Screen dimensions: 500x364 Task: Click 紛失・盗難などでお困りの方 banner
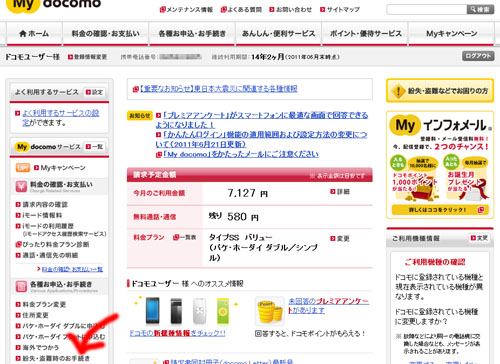click(x=440, y=91)
